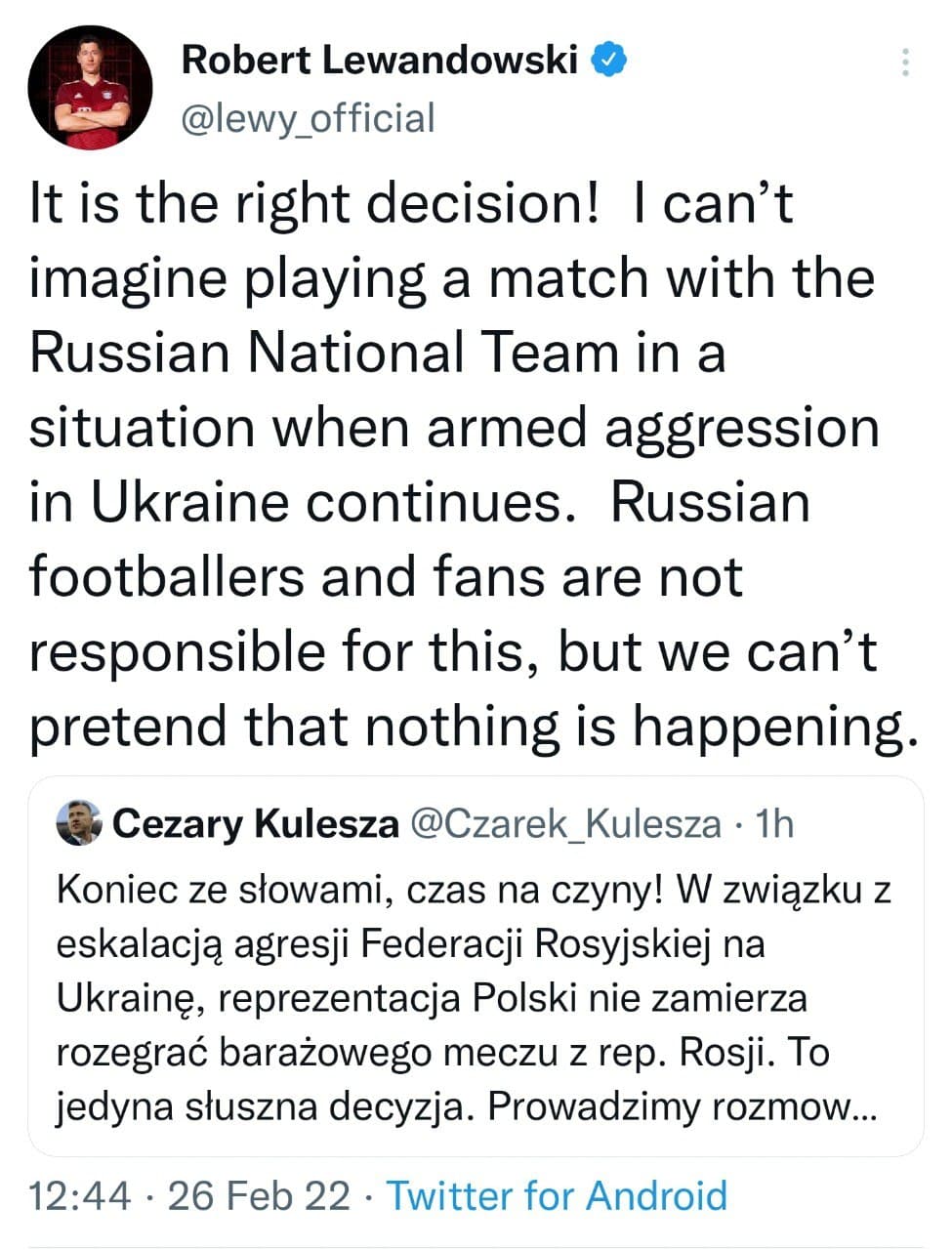The image size is (952, 1250).
Task: Click the words 'jedyna słuszna decyzja' in quote
Action: (x=266, y=1106)
